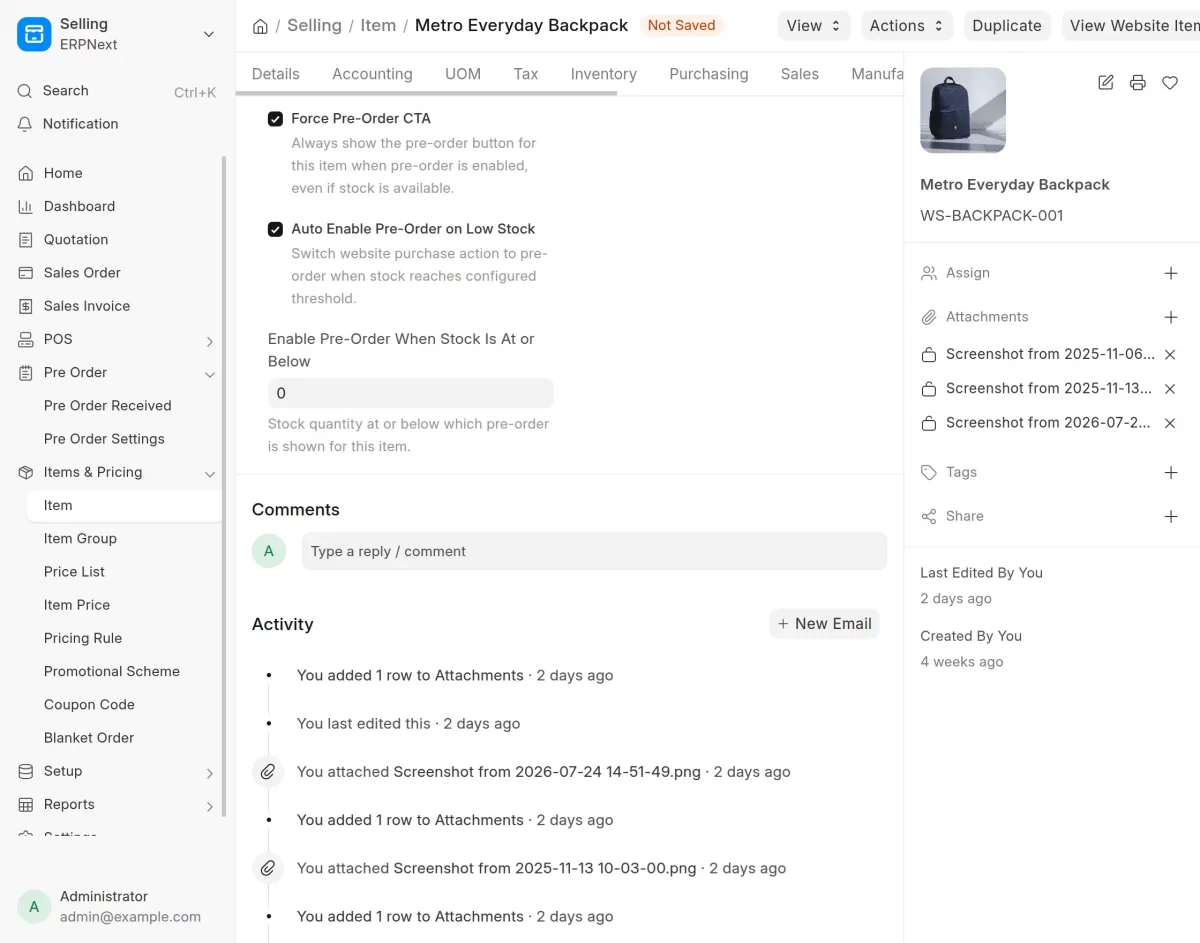Click paperclip icon beside 2026-07-24 attachment activity
The height and width of the screenshot is (943, 1200).
(x=268, y=772)
